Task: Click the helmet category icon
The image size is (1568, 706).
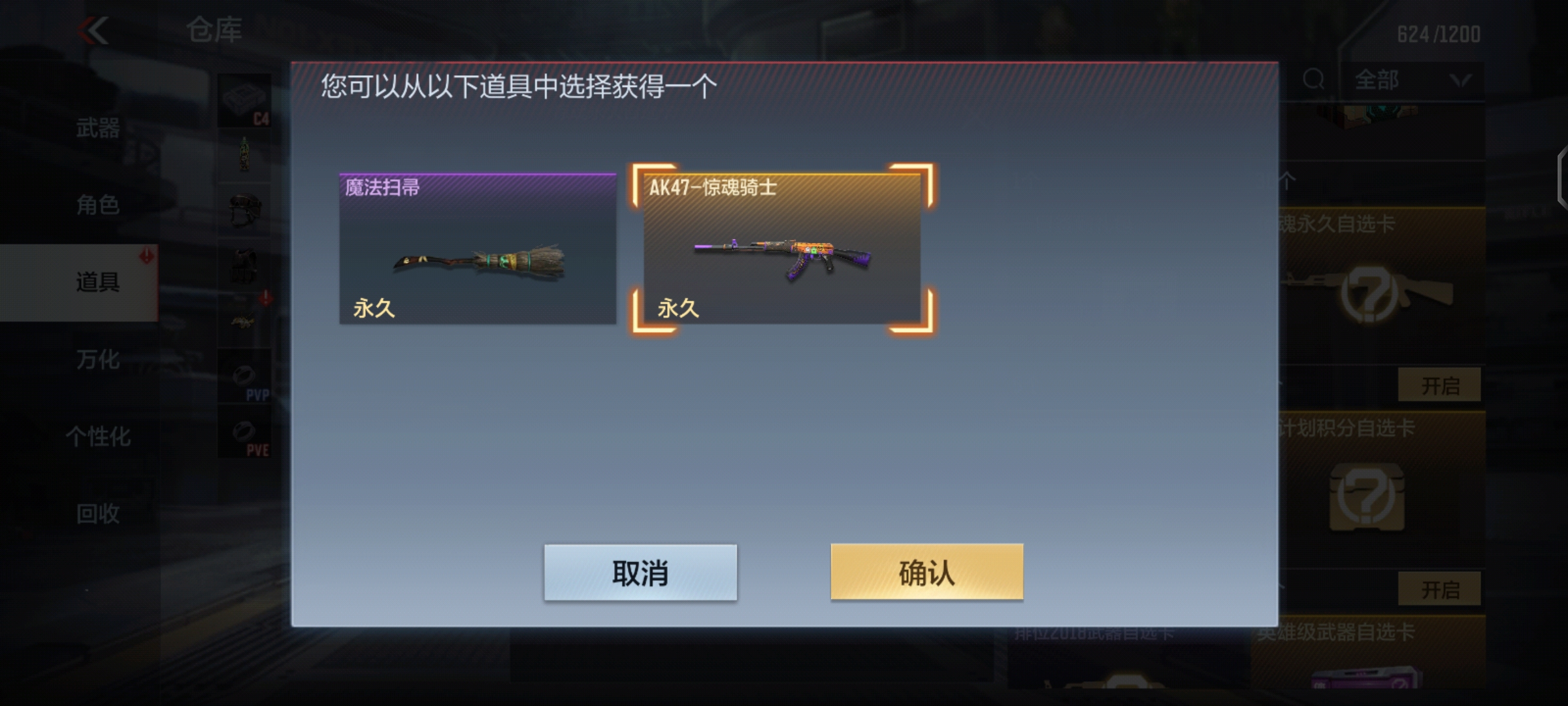Action: click(244, 210)
